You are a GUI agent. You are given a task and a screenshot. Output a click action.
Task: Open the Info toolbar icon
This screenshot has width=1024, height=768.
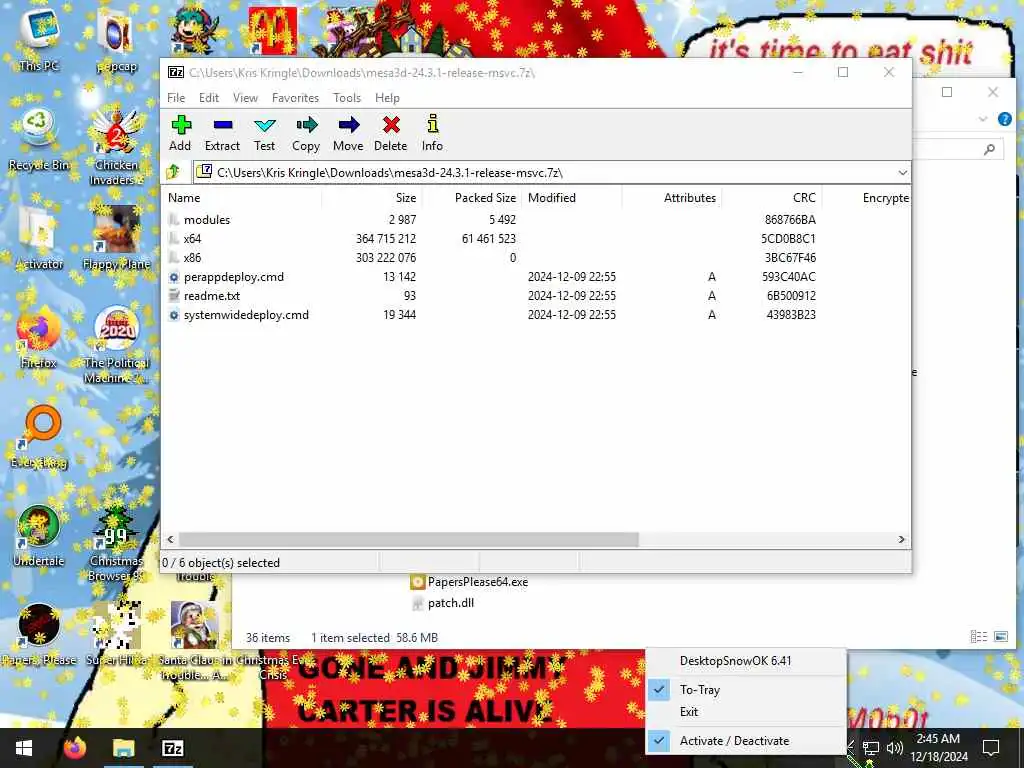click(432, 133)
